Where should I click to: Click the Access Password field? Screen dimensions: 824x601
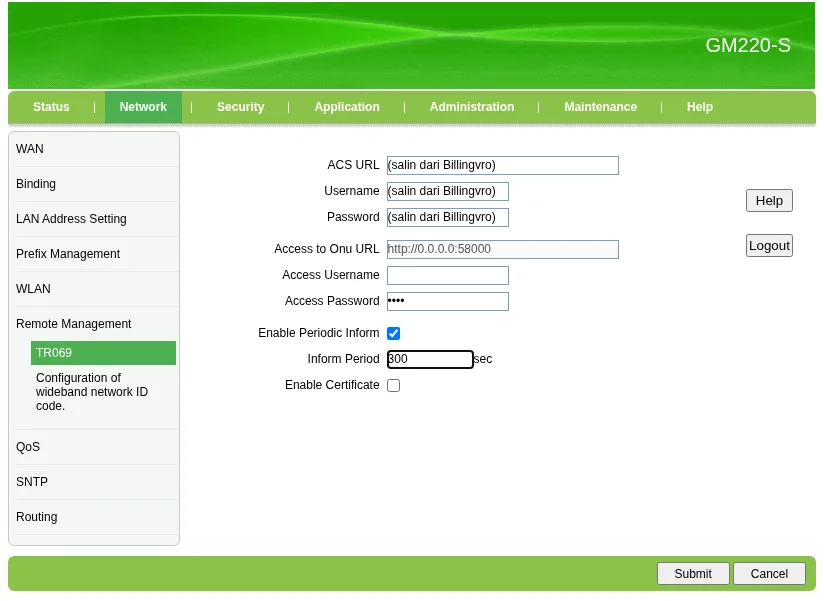pyautogui.click(x=448, y=302)
